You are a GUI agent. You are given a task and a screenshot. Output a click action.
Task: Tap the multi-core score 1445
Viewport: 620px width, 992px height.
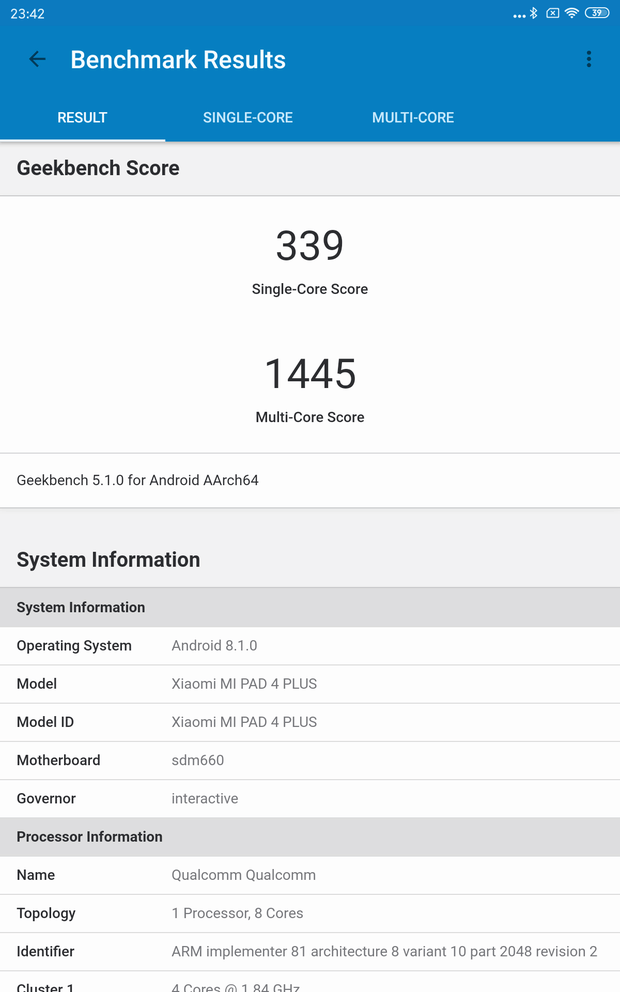[310, 374]
